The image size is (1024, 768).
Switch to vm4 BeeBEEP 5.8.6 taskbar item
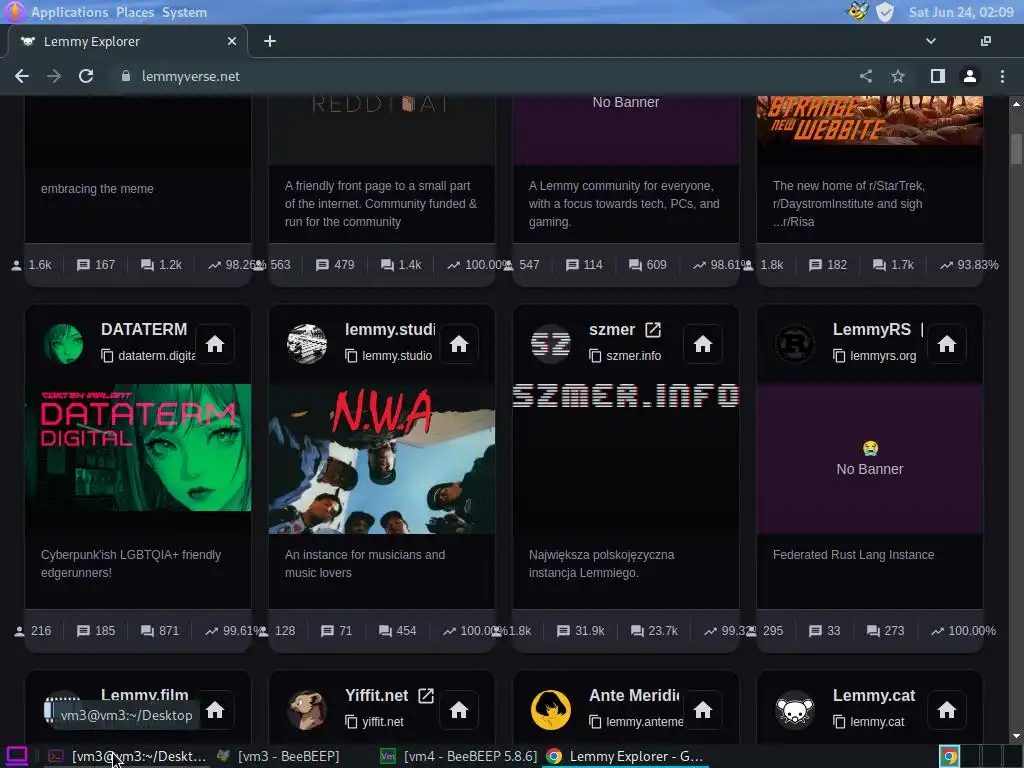tap(459, 756)
